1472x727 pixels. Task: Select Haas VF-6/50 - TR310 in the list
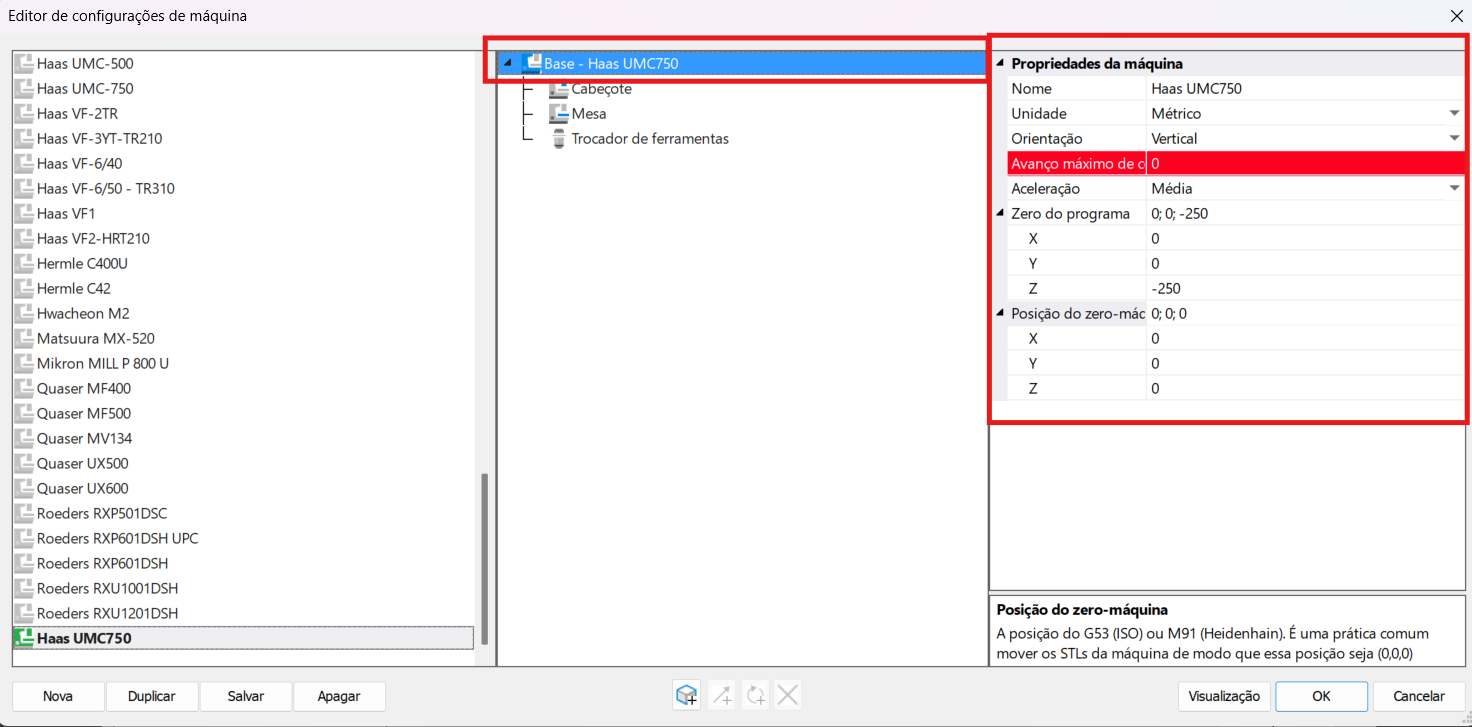[106, 188]
